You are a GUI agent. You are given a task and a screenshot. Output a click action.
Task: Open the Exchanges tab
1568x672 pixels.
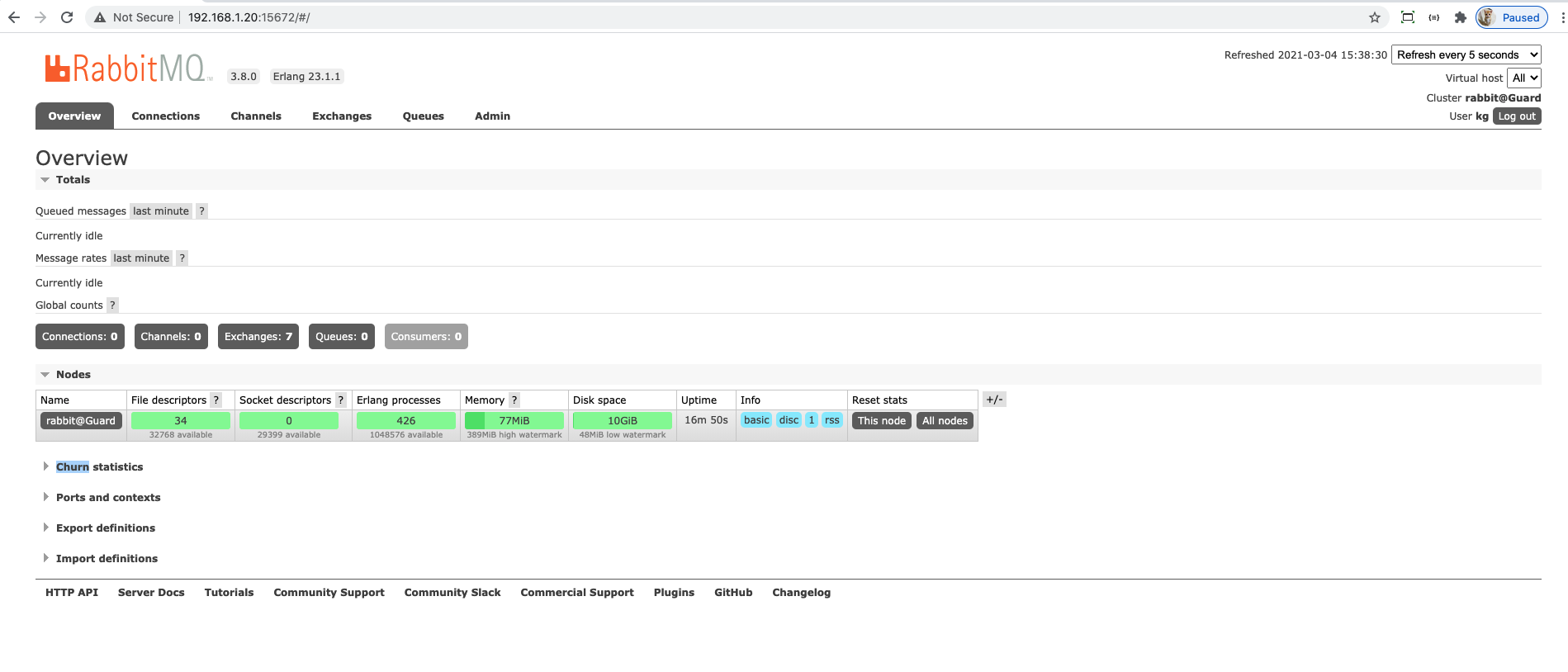tap(342, 116)
